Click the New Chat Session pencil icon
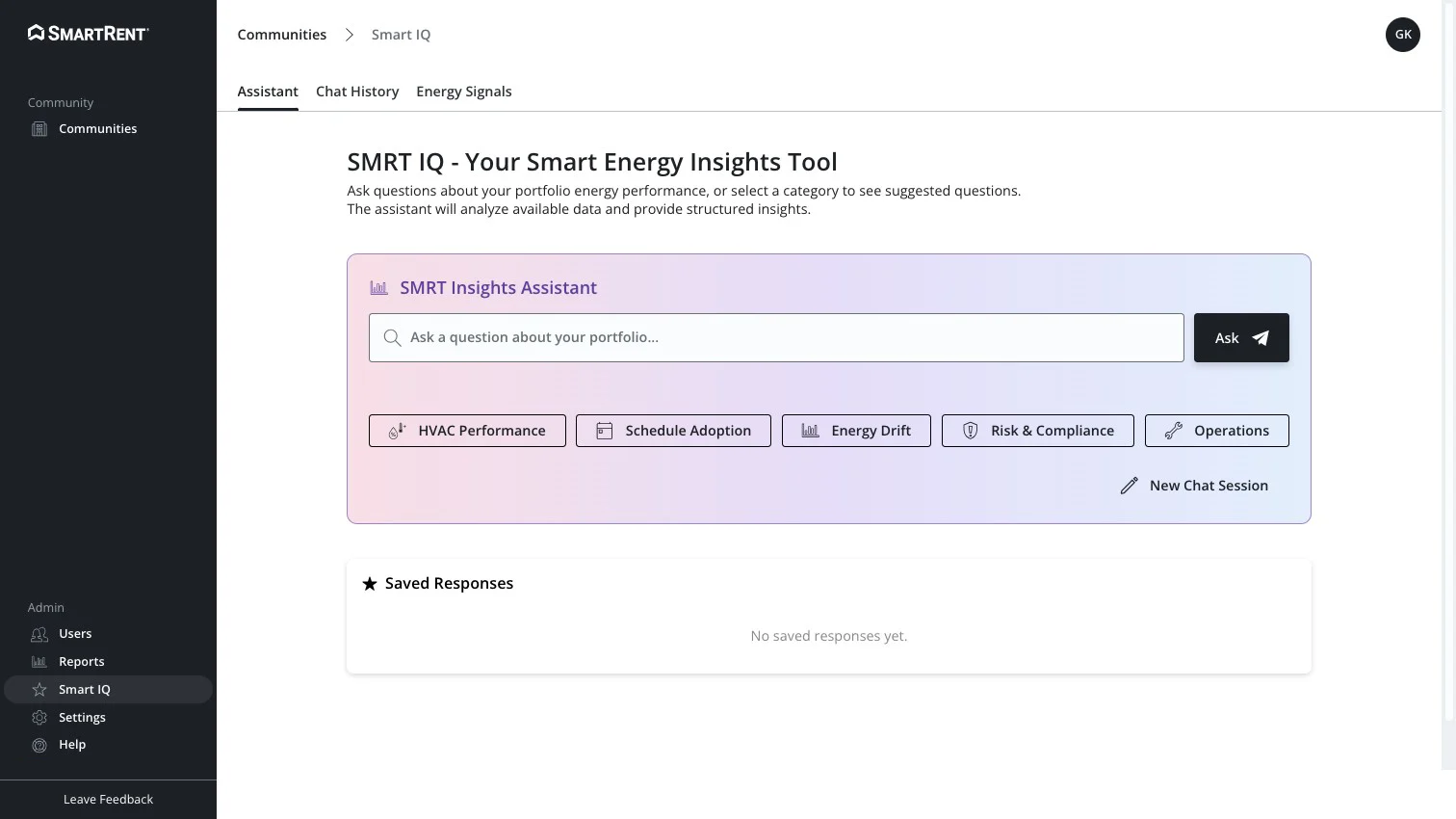The image size is (1456, 819). pyautogui.click(x=1130, y=486)
